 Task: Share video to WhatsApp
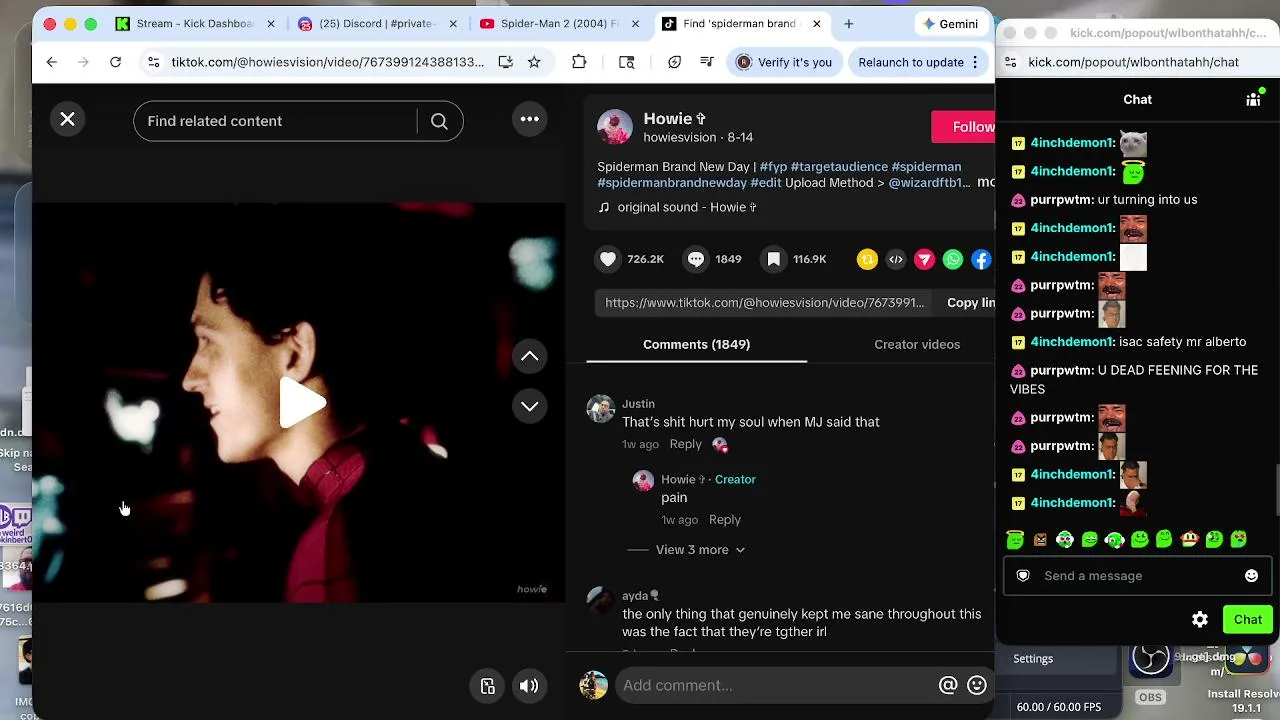[x=953, y=260]
